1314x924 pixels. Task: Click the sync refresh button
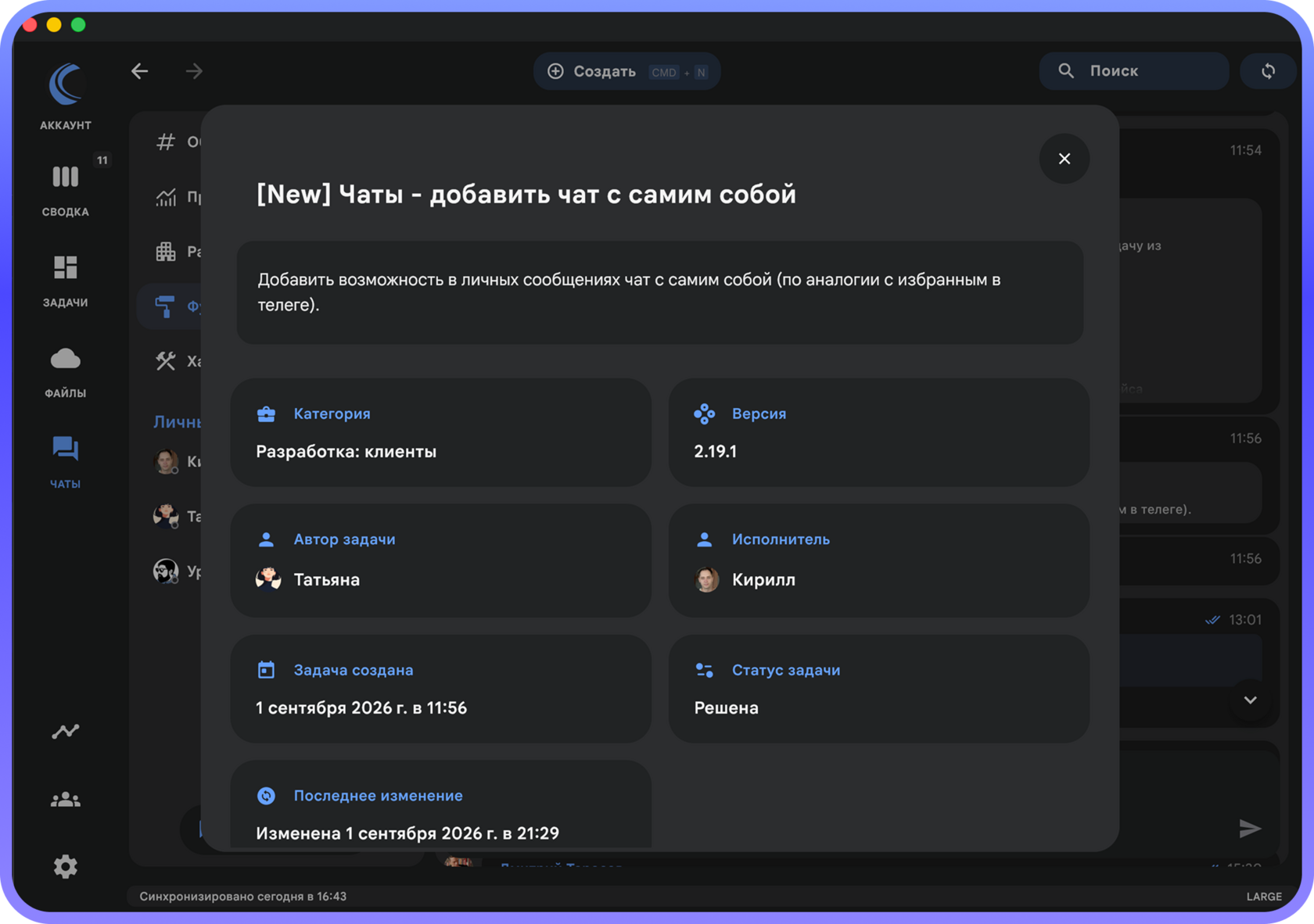(1268, 71)
